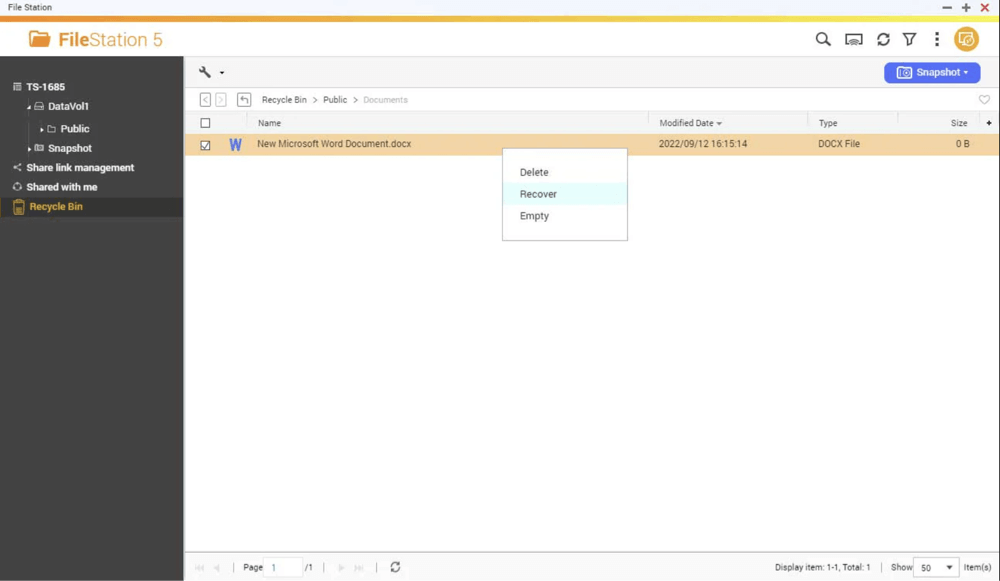Click the wrench tools icon

click(205, 72)
